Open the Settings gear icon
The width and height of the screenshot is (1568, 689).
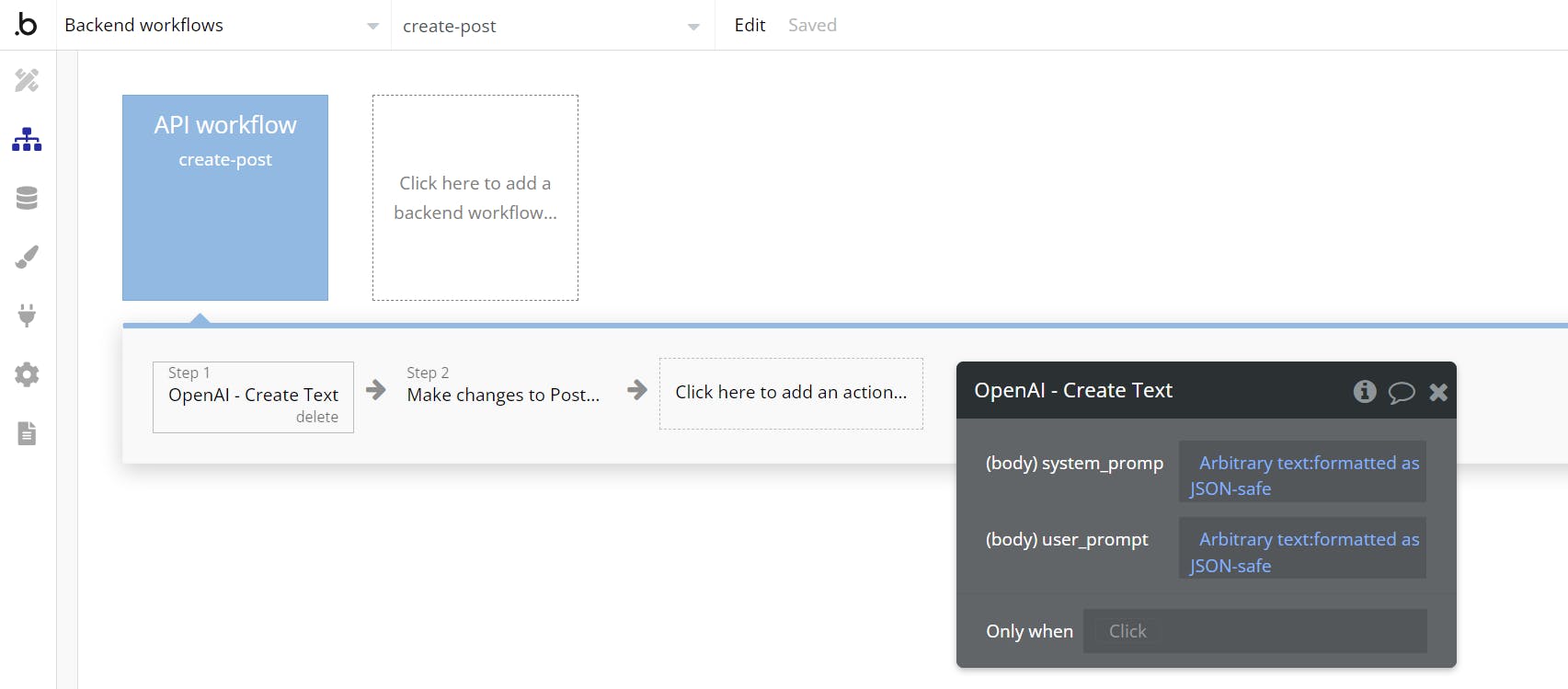[x=27, y=374]
